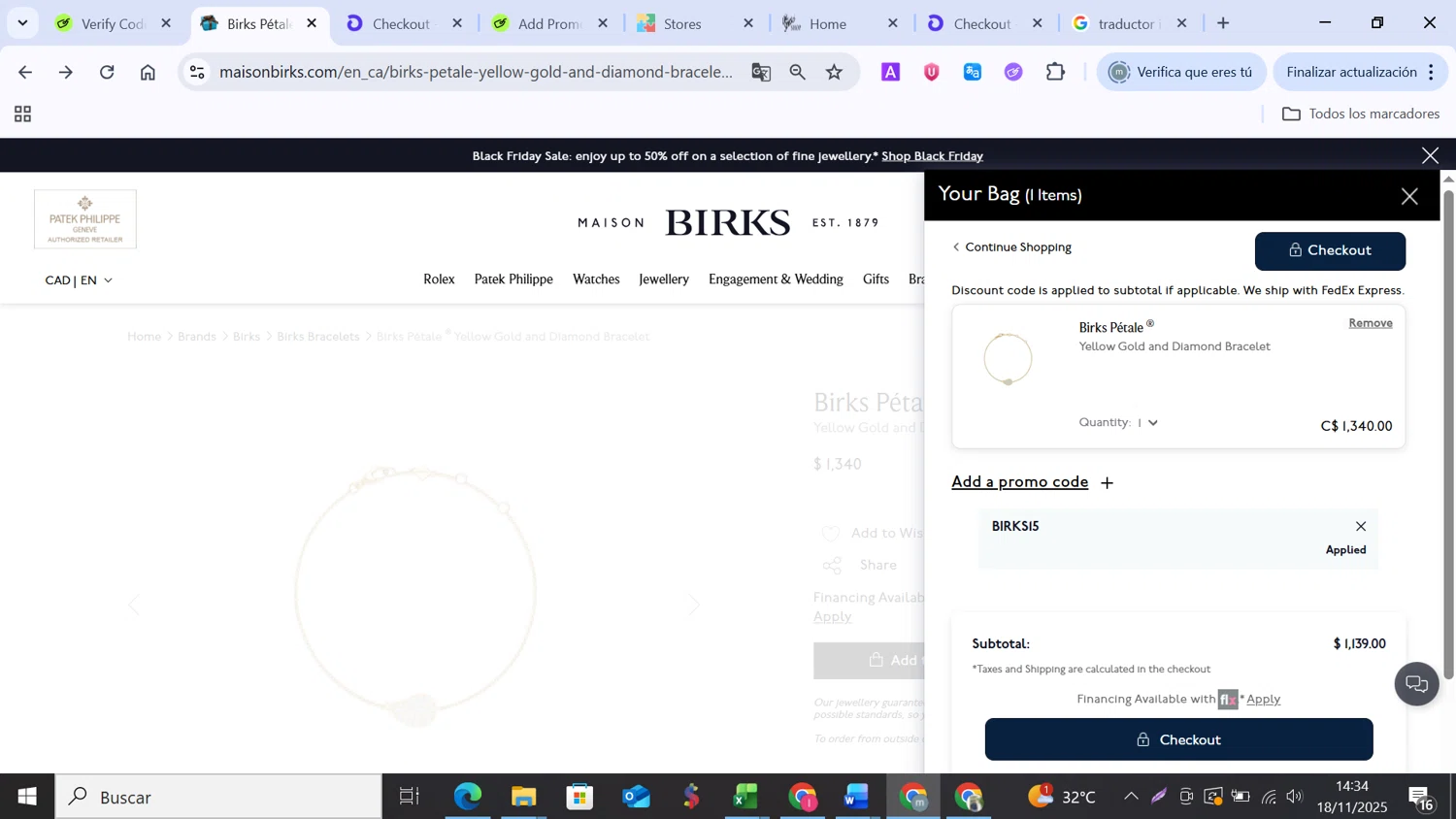Click the Verifica que eres tú profile button
The width and height of the screenshot is (1456, 819).
[1181, 72]
